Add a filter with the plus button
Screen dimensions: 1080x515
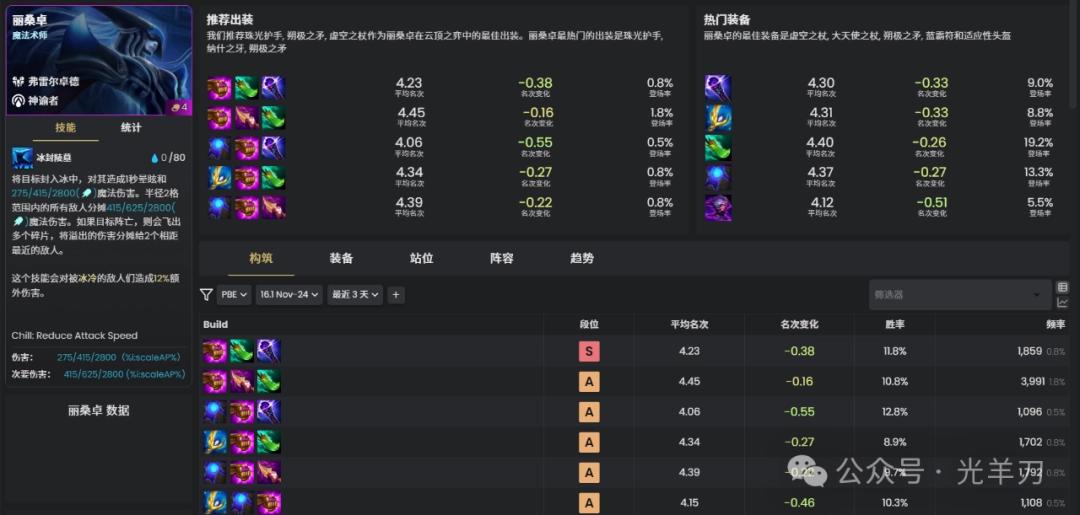pyautogui.click(x=395, y=295)
